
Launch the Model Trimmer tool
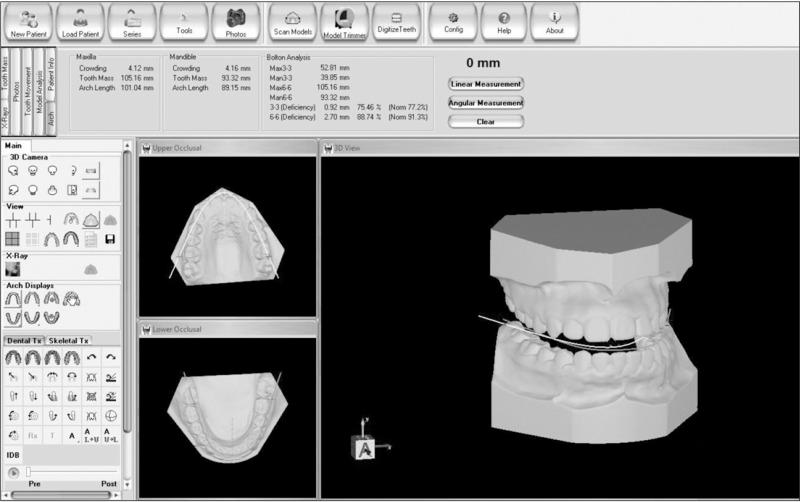pos(344,21)
